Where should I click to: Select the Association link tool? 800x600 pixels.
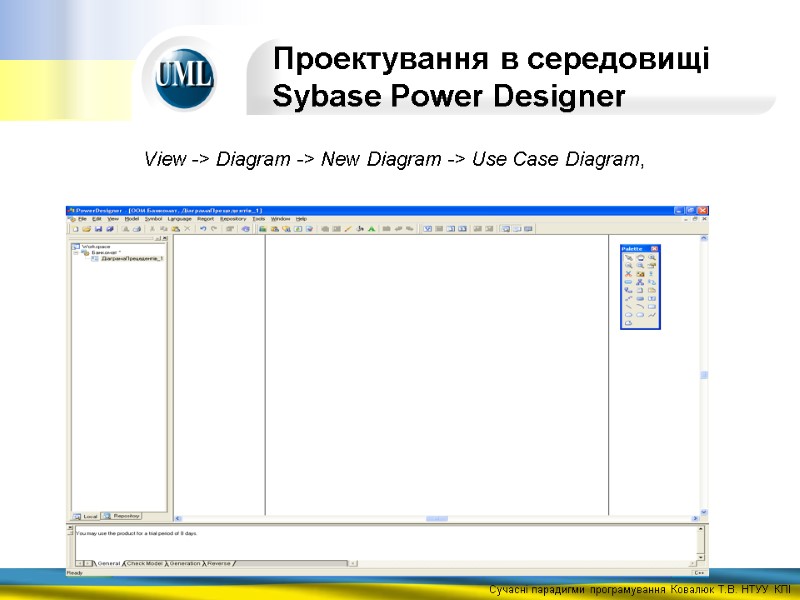[652, 282]
